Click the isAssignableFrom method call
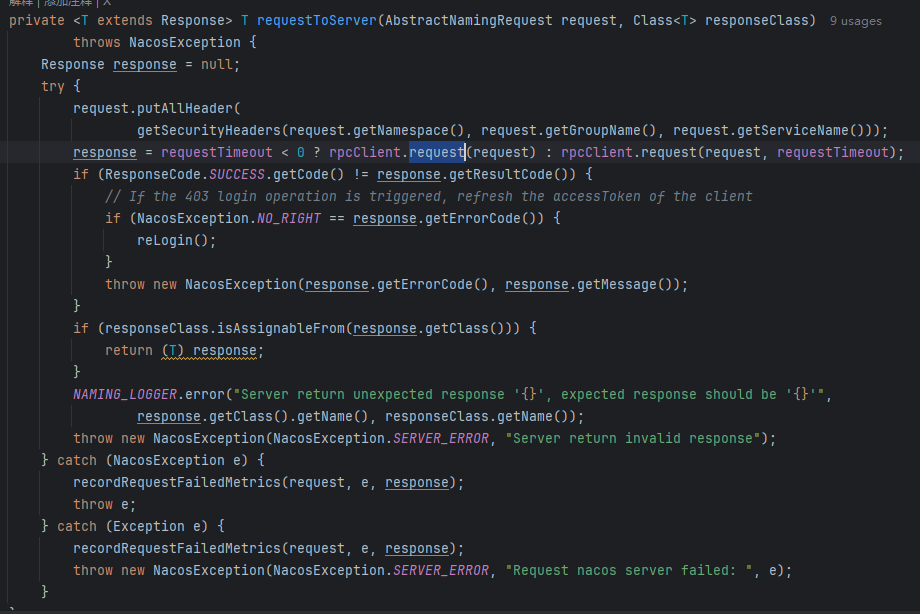The height and width of the screenshot is (614, 920). point(281,329)
